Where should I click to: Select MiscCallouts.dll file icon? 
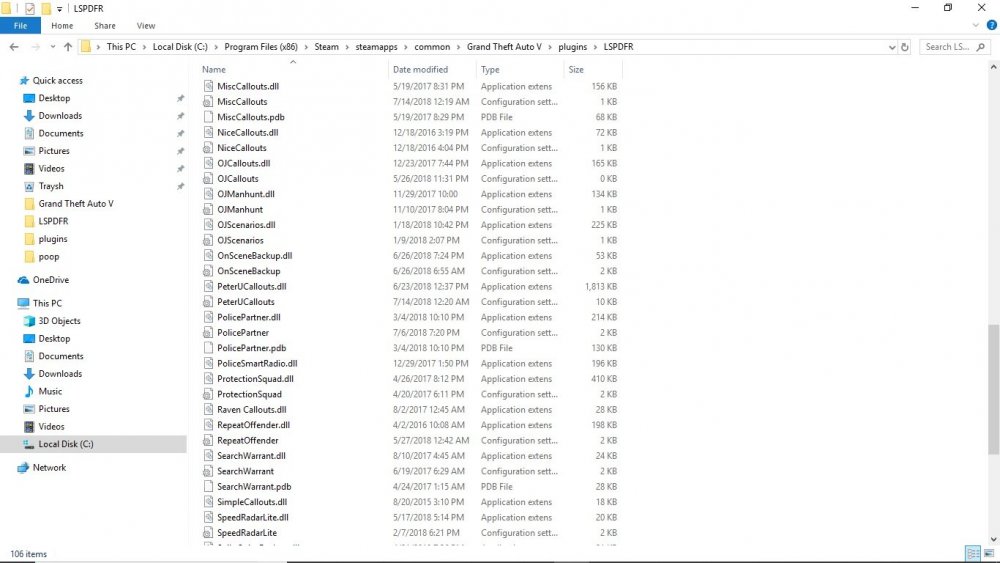point(208,86)
